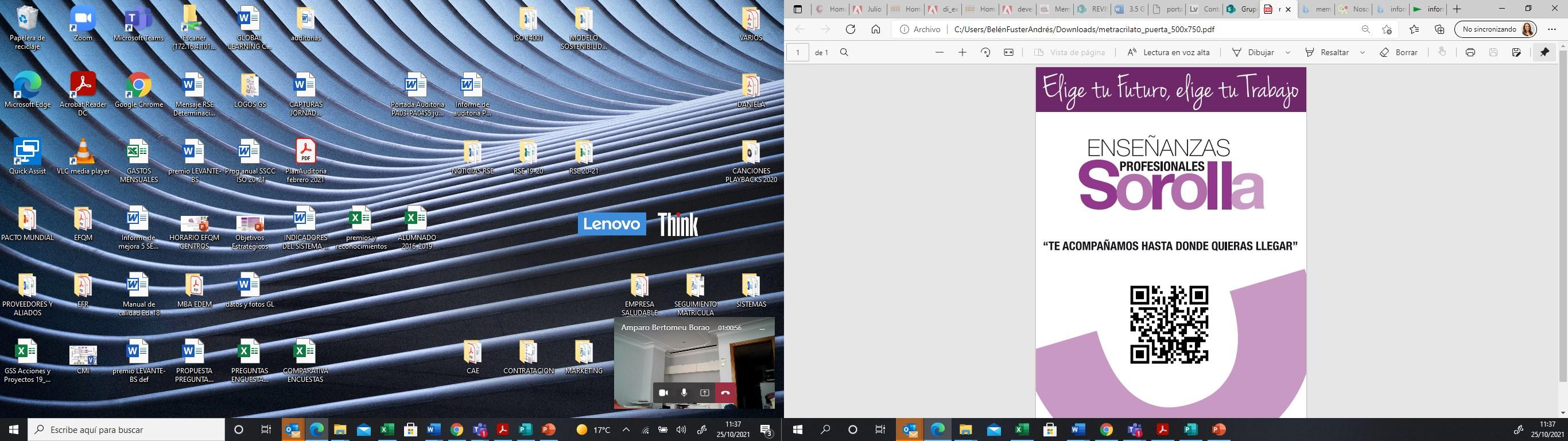
Task: Click the No sincronizando profile button
Action: (1495, 29)
